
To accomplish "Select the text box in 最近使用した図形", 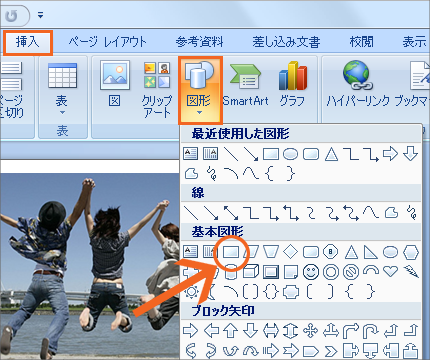I will [191, 154].
